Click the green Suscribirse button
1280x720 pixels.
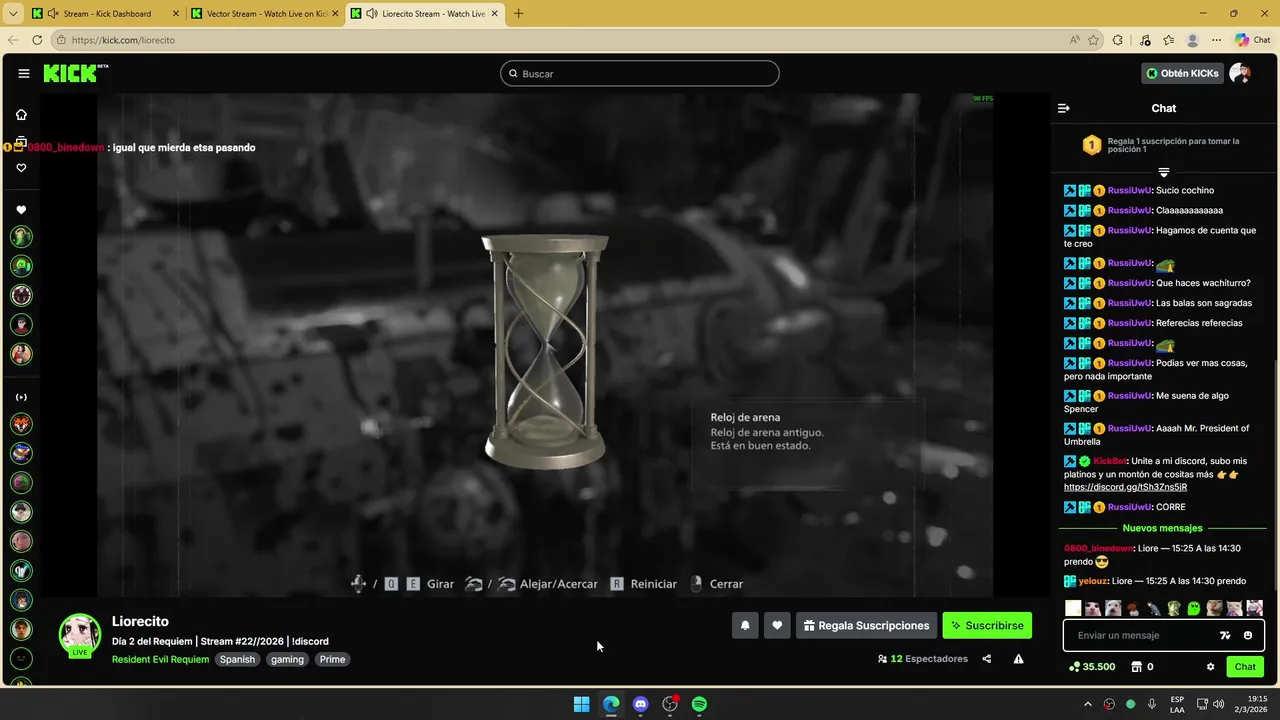tap(987, 625)
